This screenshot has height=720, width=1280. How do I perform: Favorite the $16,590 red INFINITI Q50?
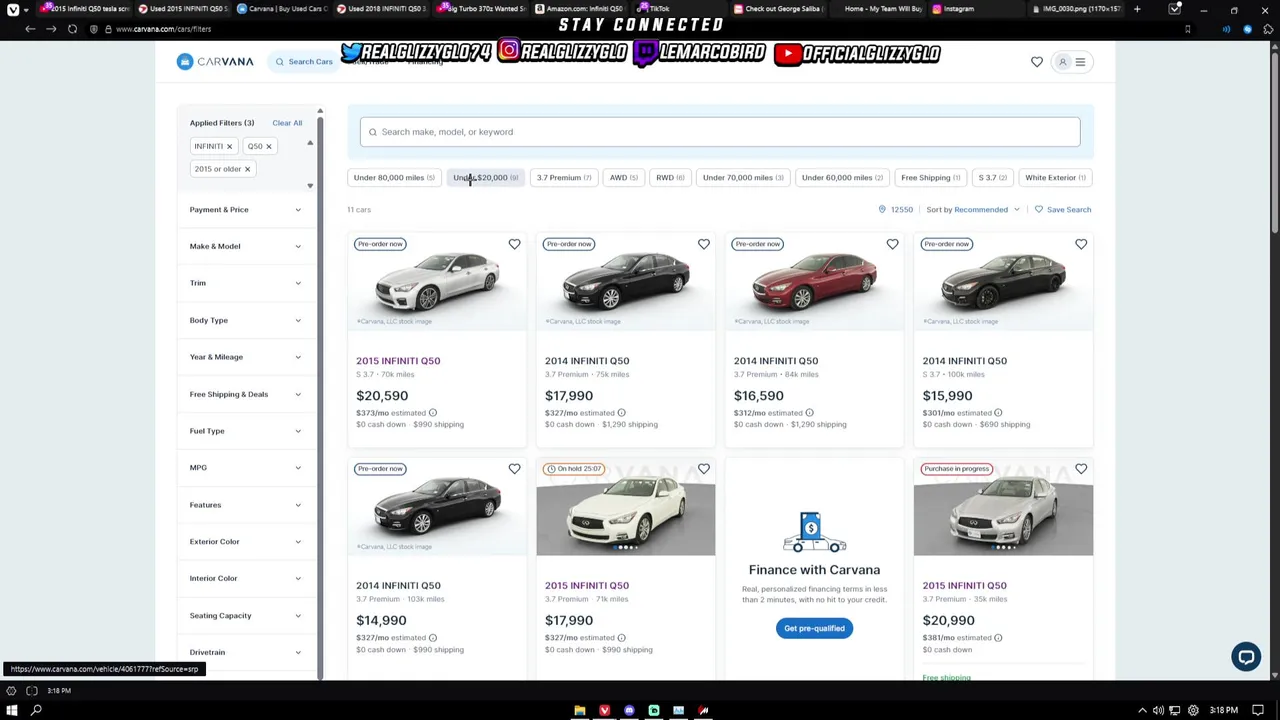pos(892,244)
